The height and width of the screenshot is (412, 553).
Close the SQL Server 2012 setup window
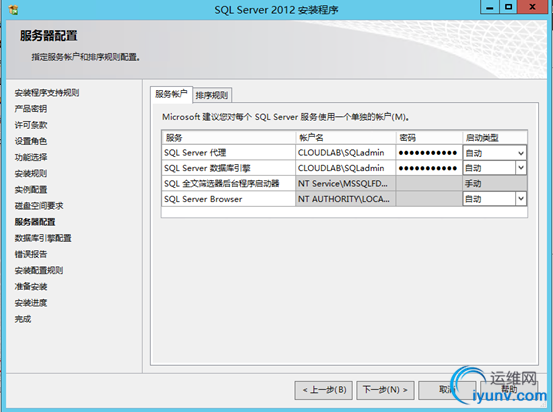click(533, 7)
